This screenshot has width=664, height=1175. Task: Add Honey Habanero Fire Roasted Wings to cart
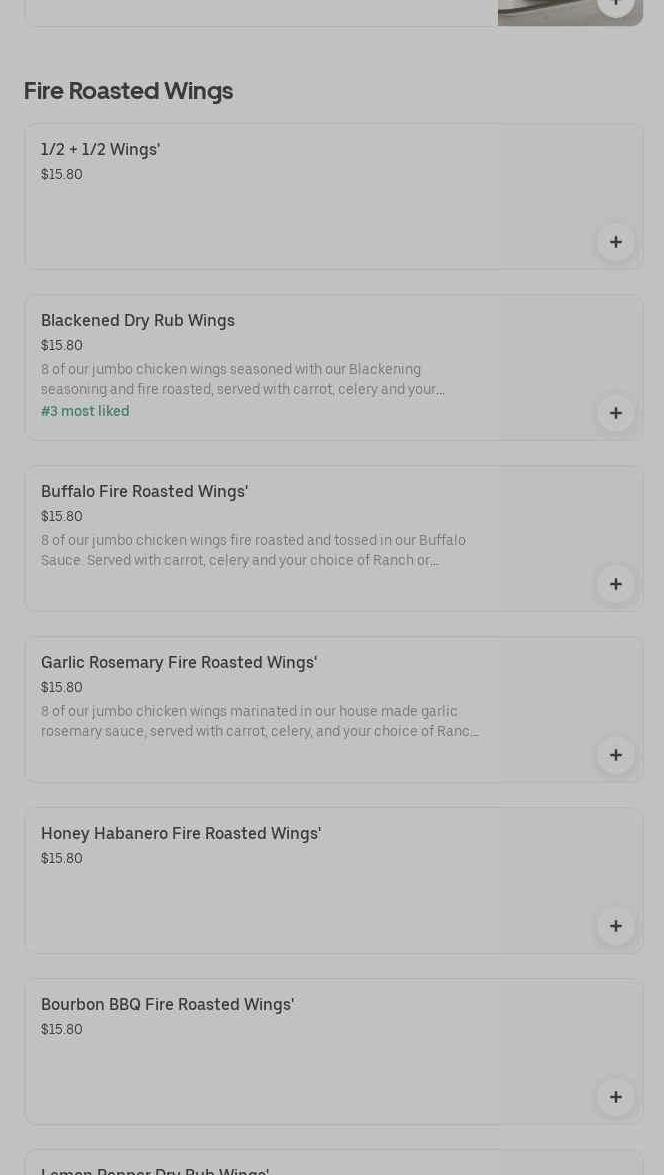(615, 926)
